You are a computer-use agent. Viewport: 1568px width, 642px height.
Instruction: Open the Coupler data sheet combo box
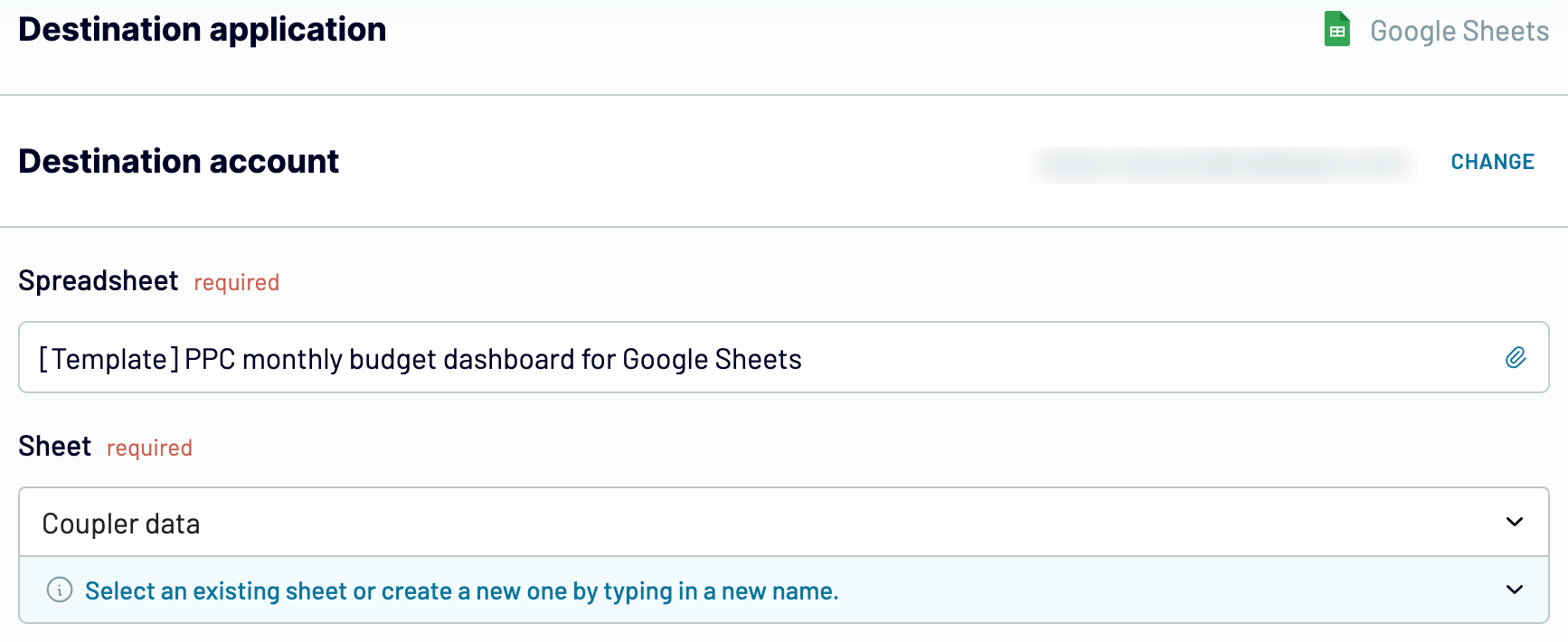pos(784,522)
